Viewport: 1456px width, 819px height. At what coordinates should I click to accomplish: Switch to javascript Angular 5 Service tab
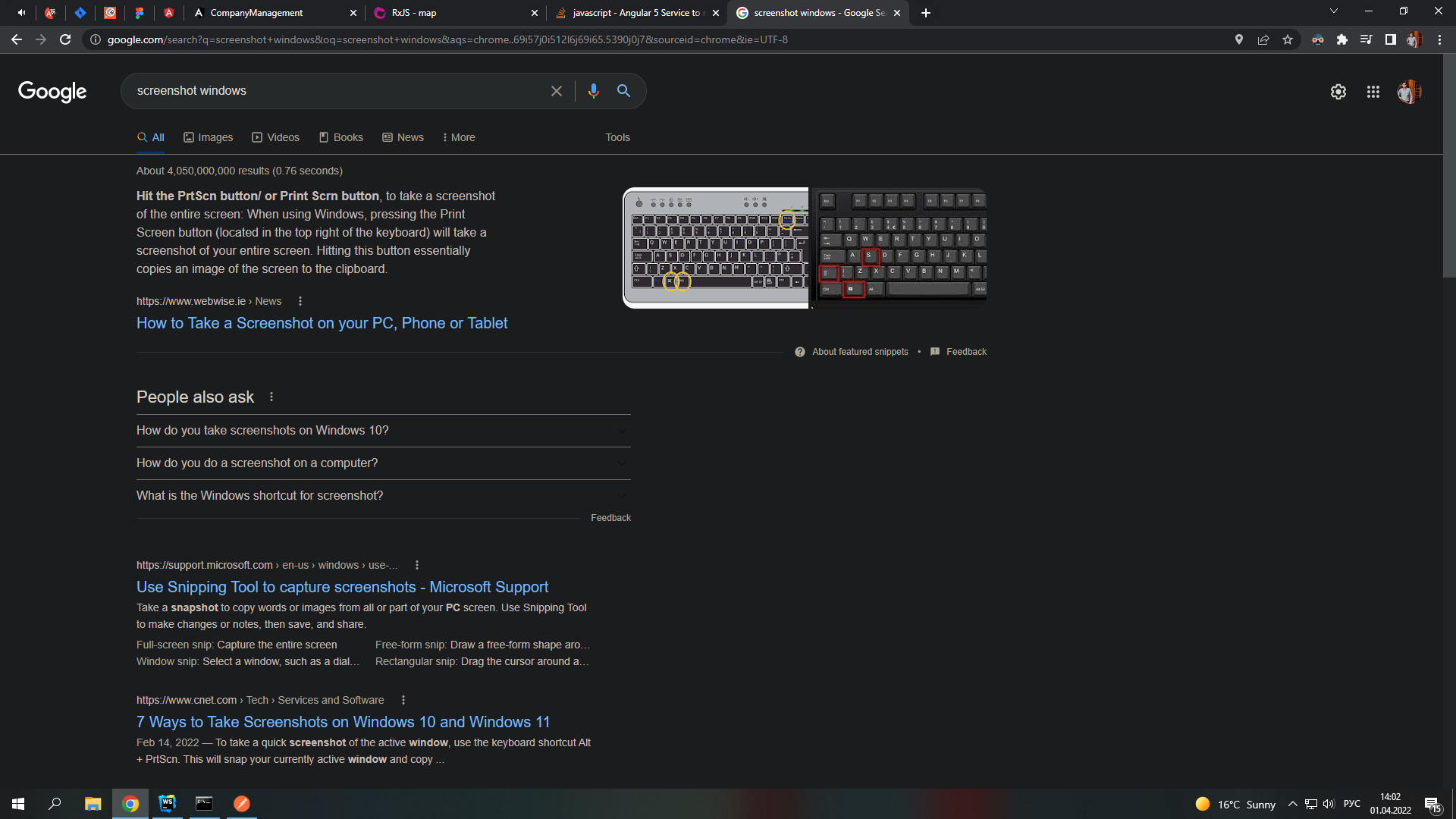click(635, 13)
